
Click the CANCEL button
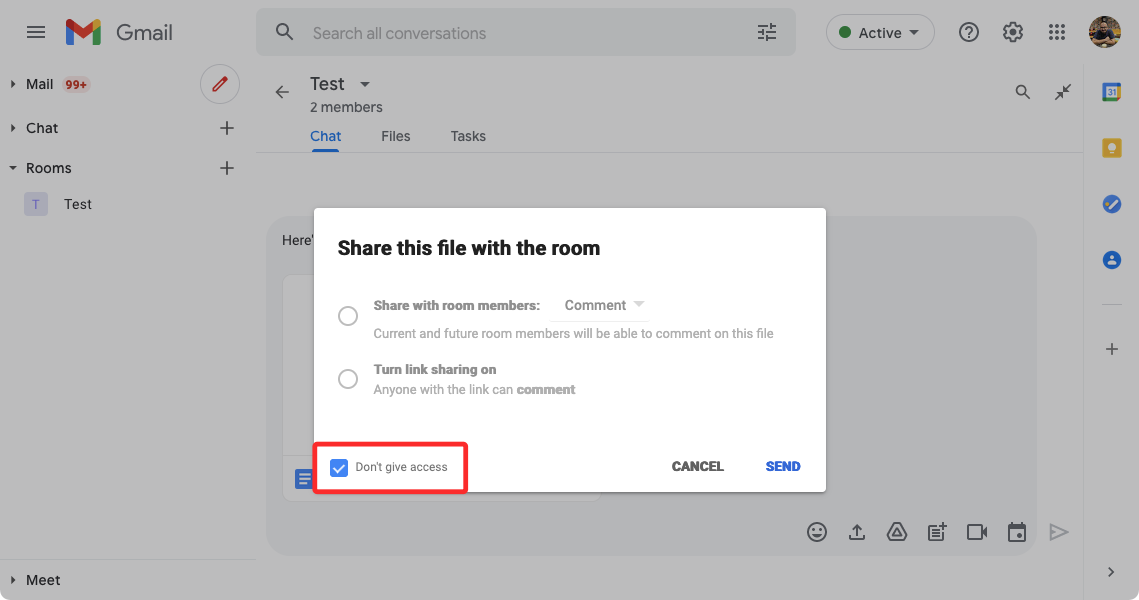pos(697,466)
